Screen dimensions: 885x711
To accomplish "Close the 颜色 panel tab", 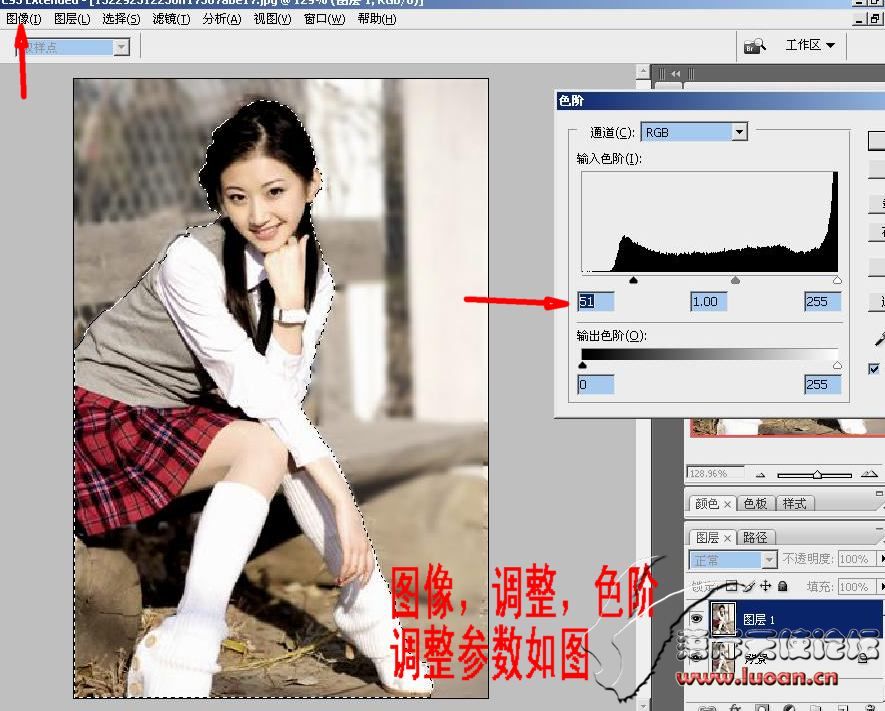I will 727,504.
